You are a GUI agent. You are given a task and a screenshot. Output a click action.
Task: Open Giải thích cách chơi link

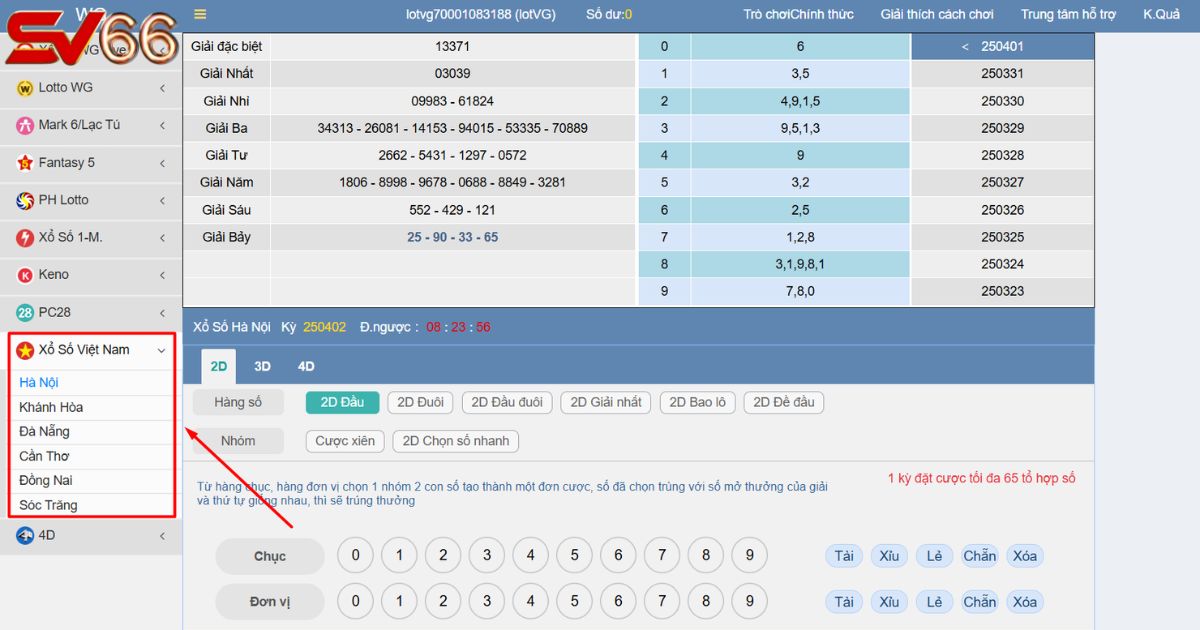(x=936, y=14)
